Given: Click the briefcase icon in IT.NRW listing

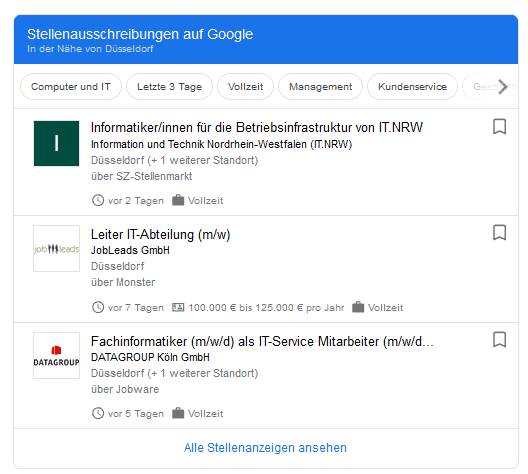Looking at the screenshot, I should tap(178, 200).
